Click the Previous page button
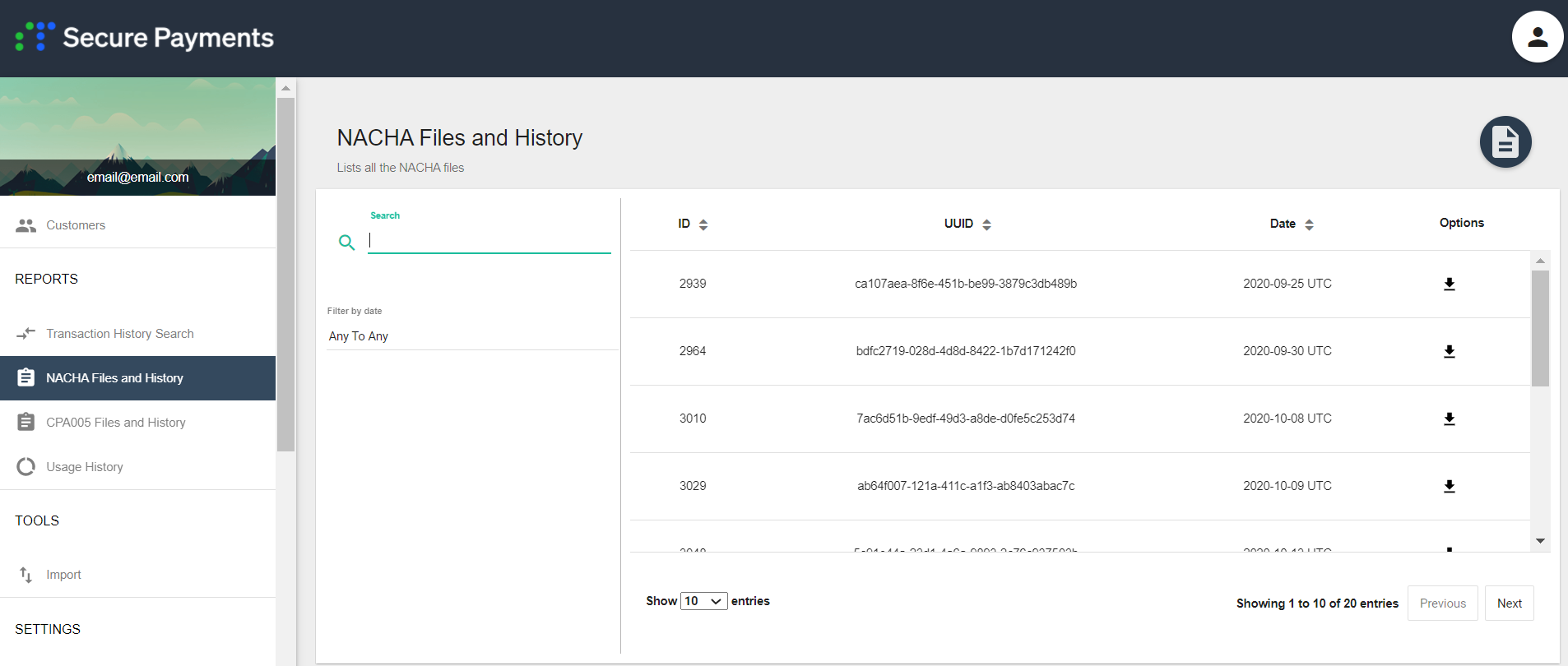 (1443, 604)
